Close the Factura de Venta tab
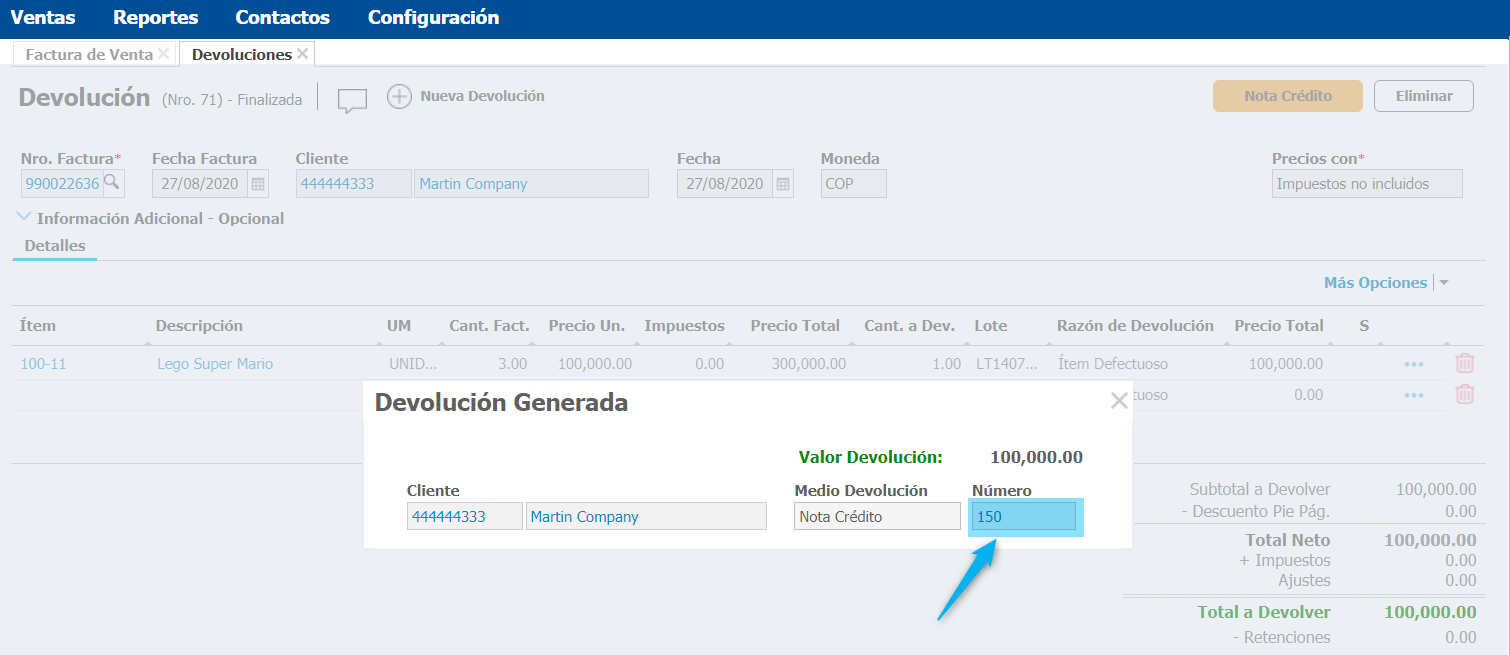This screenshot has height=655, width=1510. (164, 54)
